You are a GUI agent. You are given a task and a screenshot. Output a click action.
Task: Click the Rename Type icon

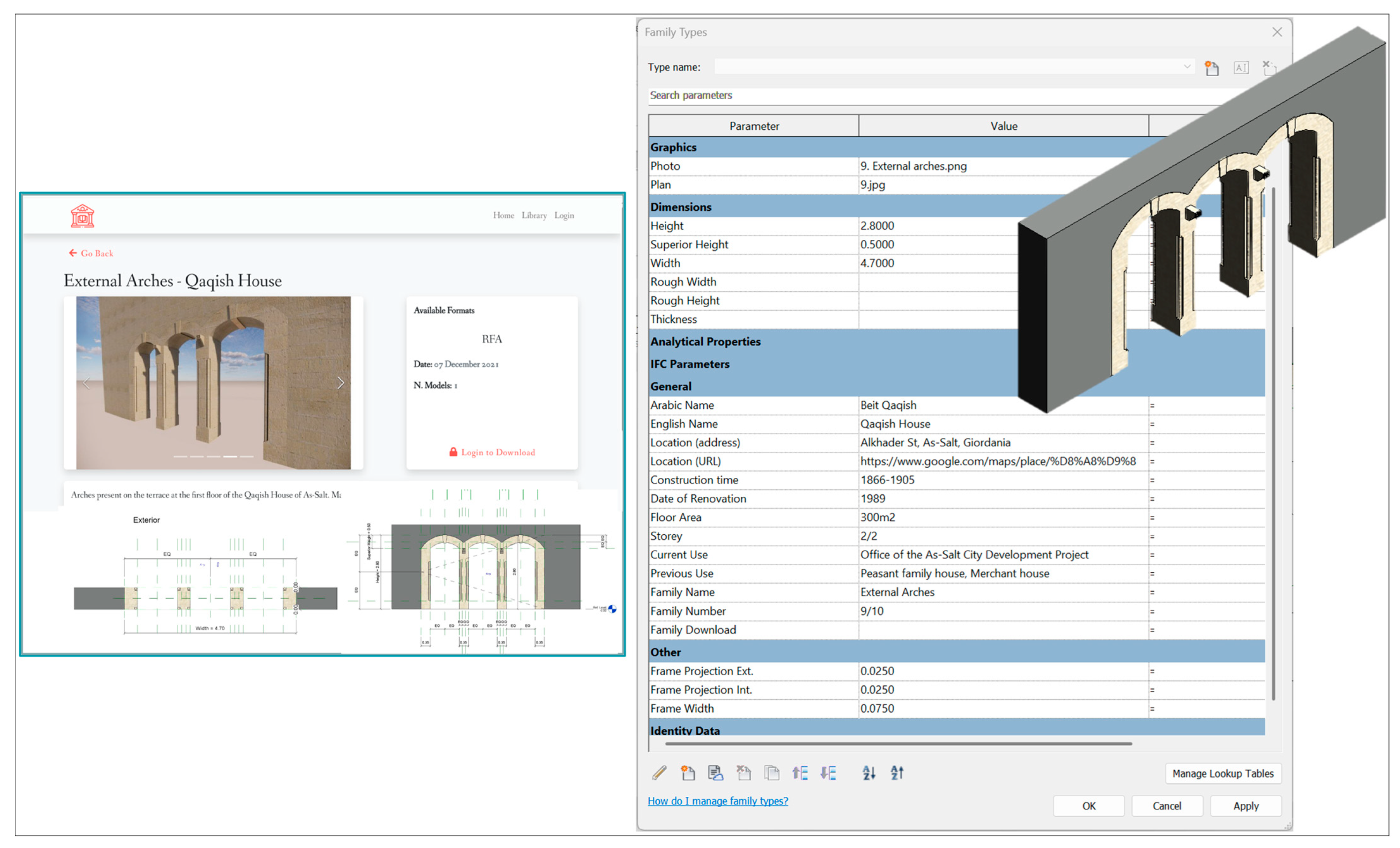coord(1241,68)
